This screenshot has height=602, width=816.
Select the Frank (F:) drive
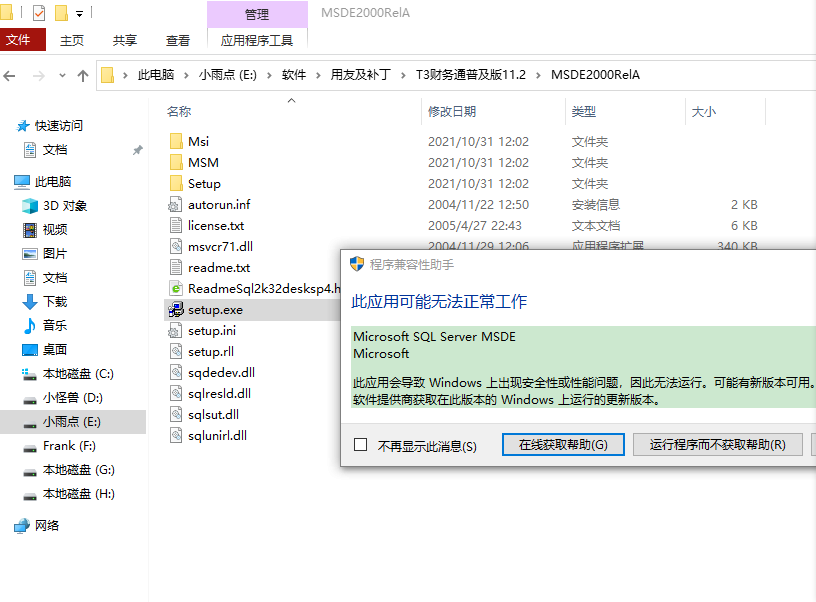click(x=69, y=446)
